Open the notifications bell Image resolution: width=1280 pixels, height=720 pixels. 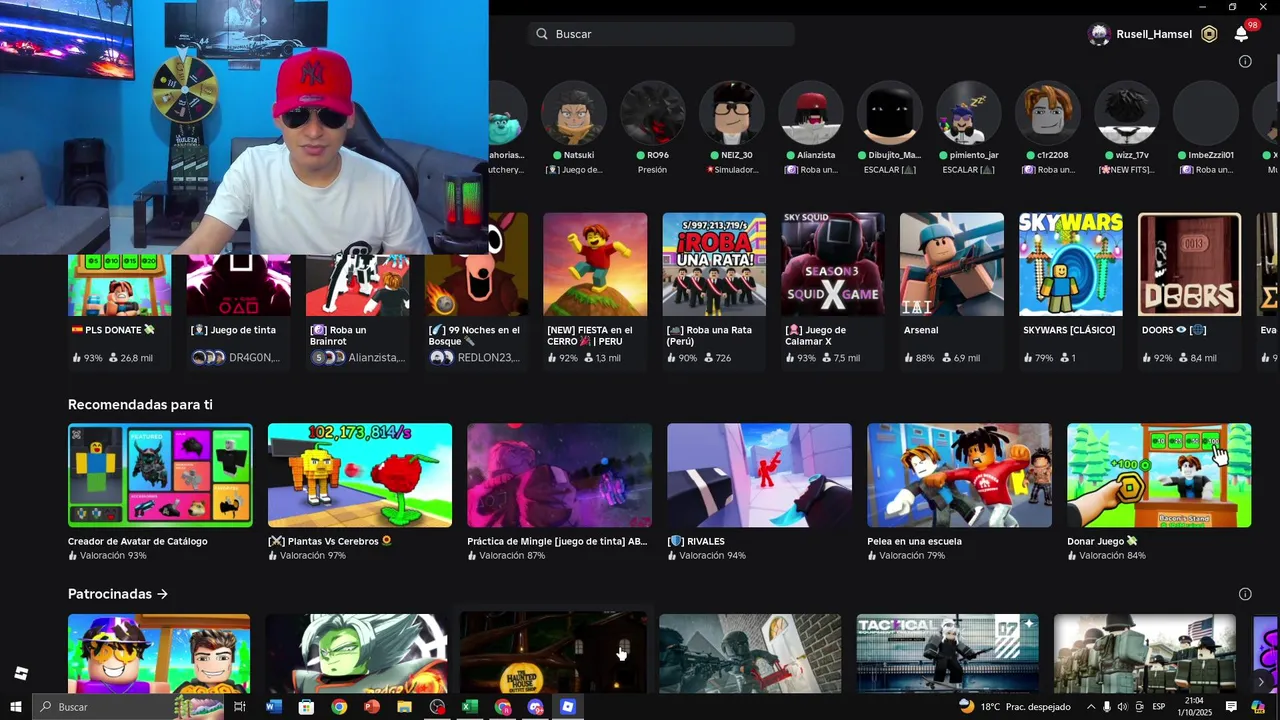[x=1241, y=34]
